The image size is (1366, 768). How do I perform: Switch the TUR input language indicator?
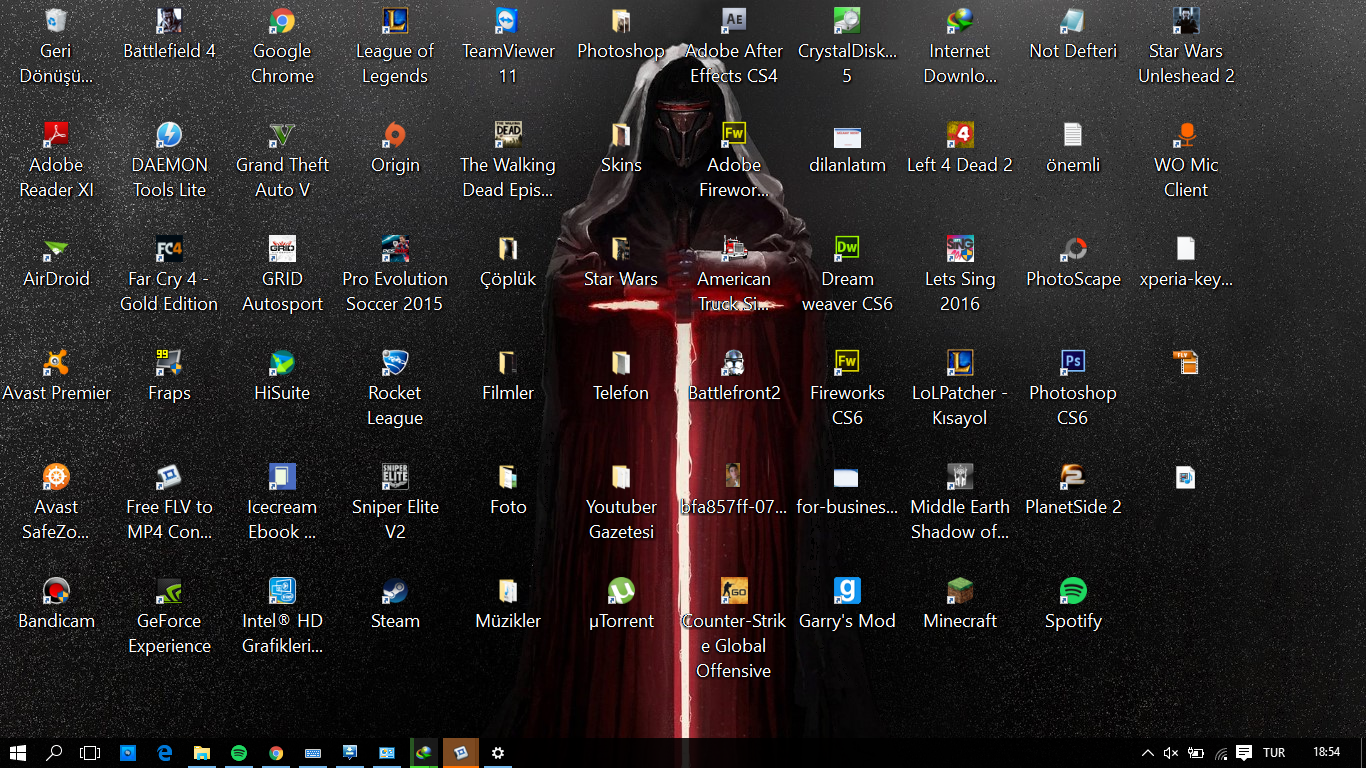1274,753
